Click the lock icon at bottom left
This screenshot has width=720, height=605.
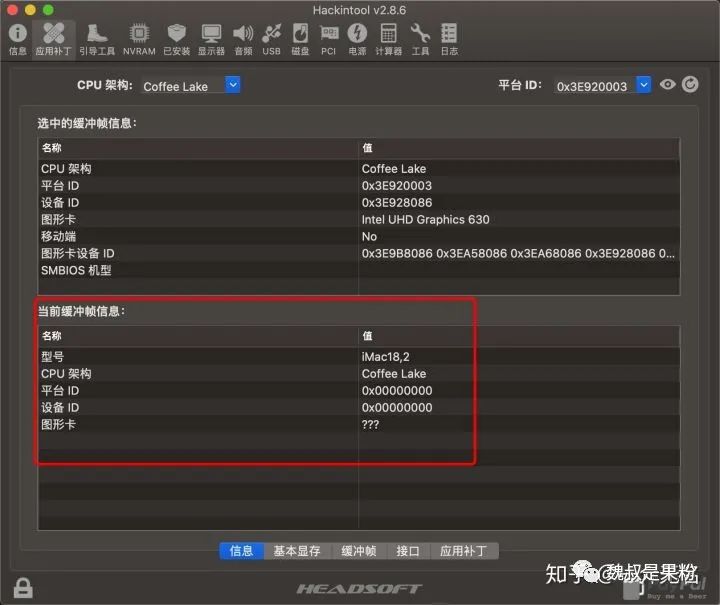[23, 588]
